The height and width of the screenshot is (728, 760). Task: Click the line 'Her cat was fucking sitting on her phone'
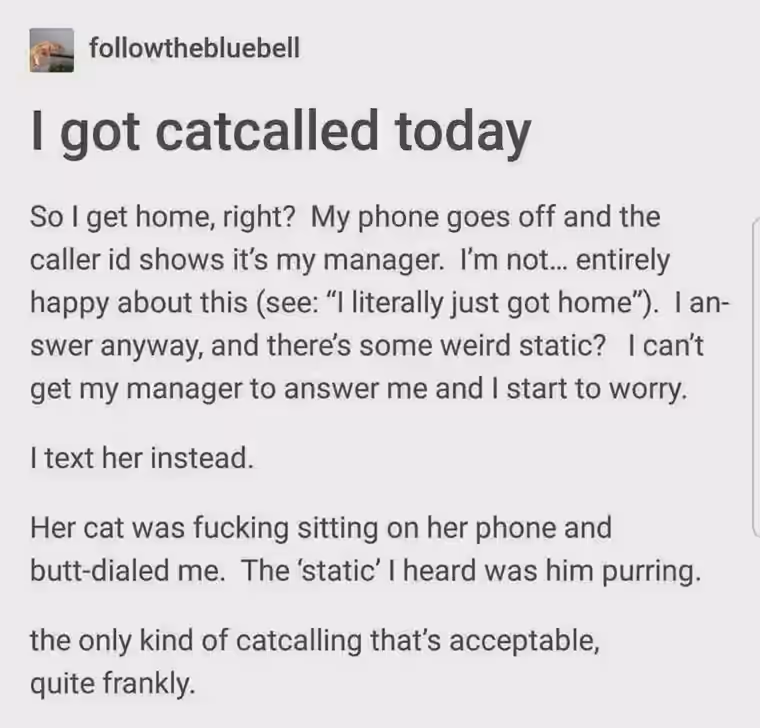point(321,527)
